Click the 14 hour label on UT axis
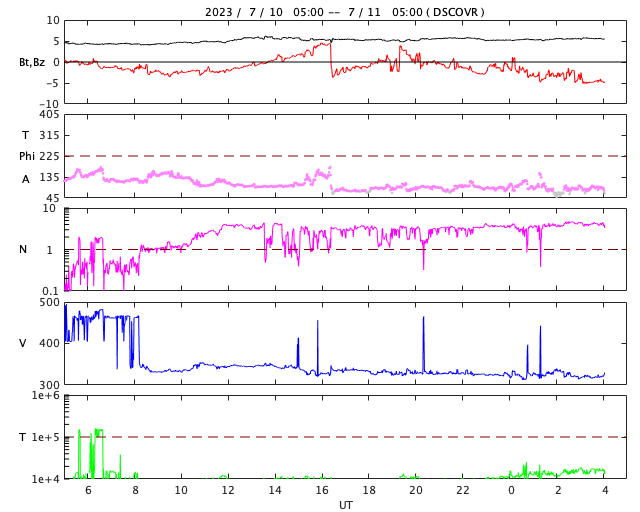 click(275, 490)
